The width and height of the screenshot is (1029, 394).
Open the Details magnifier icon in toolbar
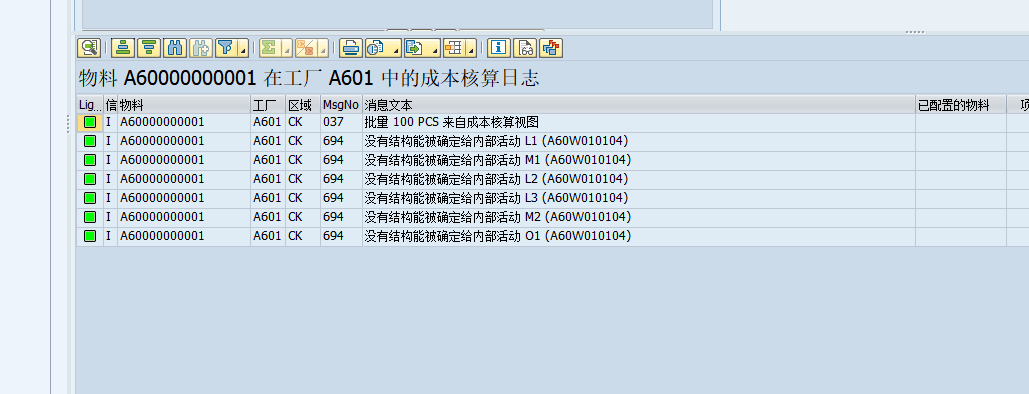[x=89, y=47]
